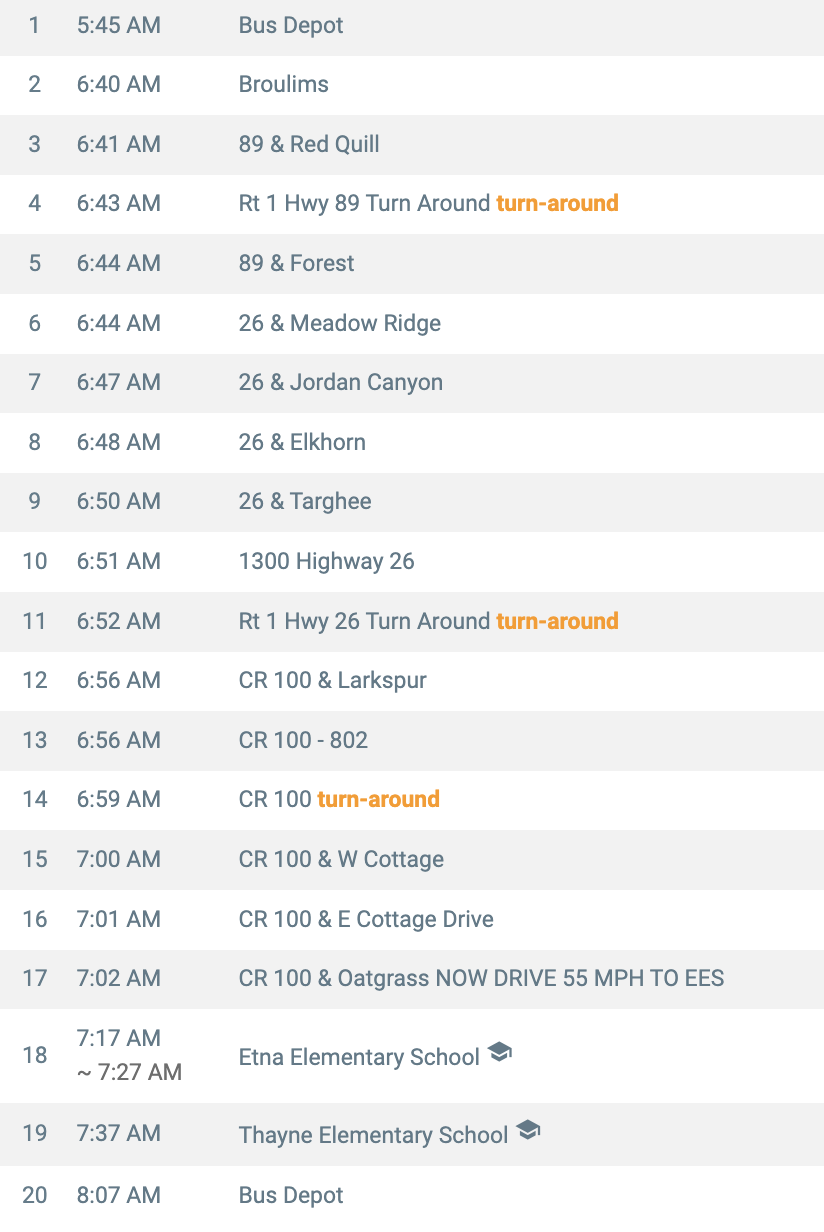Select the 26 & Meadow Ridge stop

point(339,323)
